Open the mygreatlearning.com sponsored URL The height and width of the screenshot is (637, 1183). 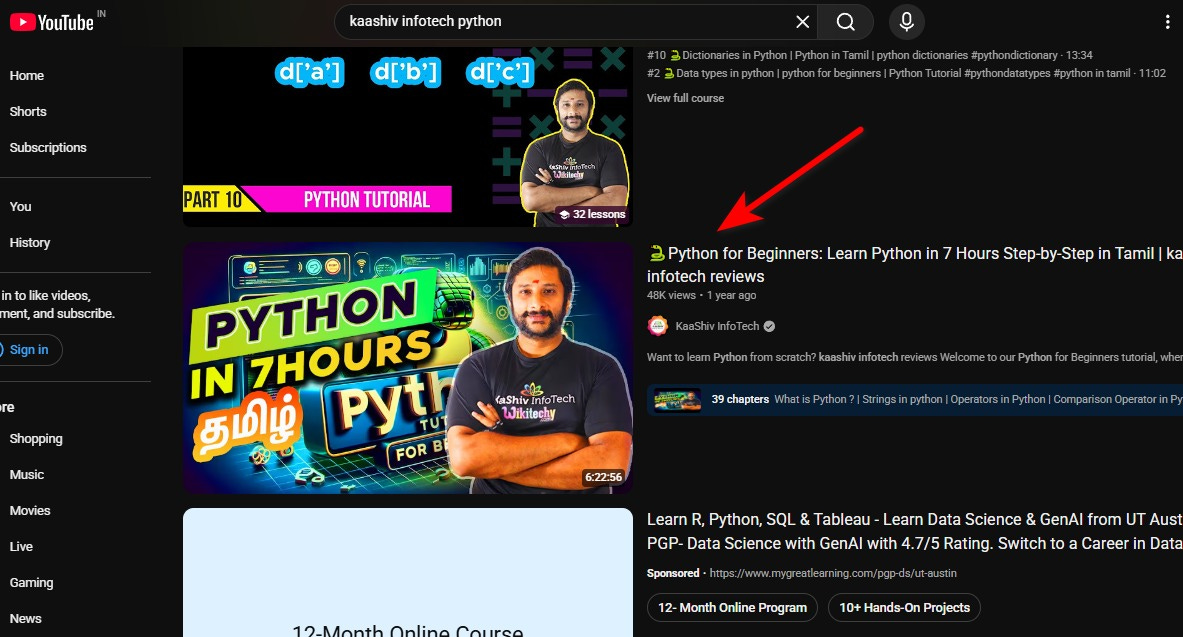833,574
